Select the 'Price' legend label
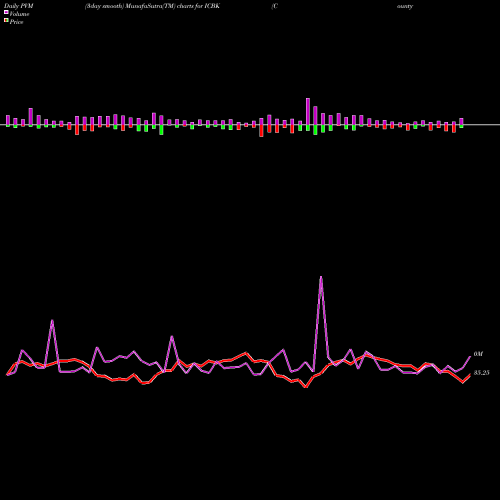The image size is (500, 500). [x=16, y=22]
